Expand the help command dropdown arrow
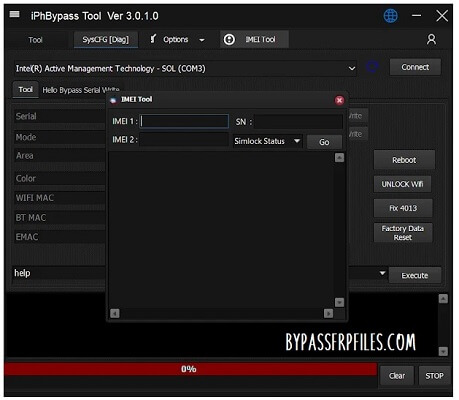 click(382, 273)
